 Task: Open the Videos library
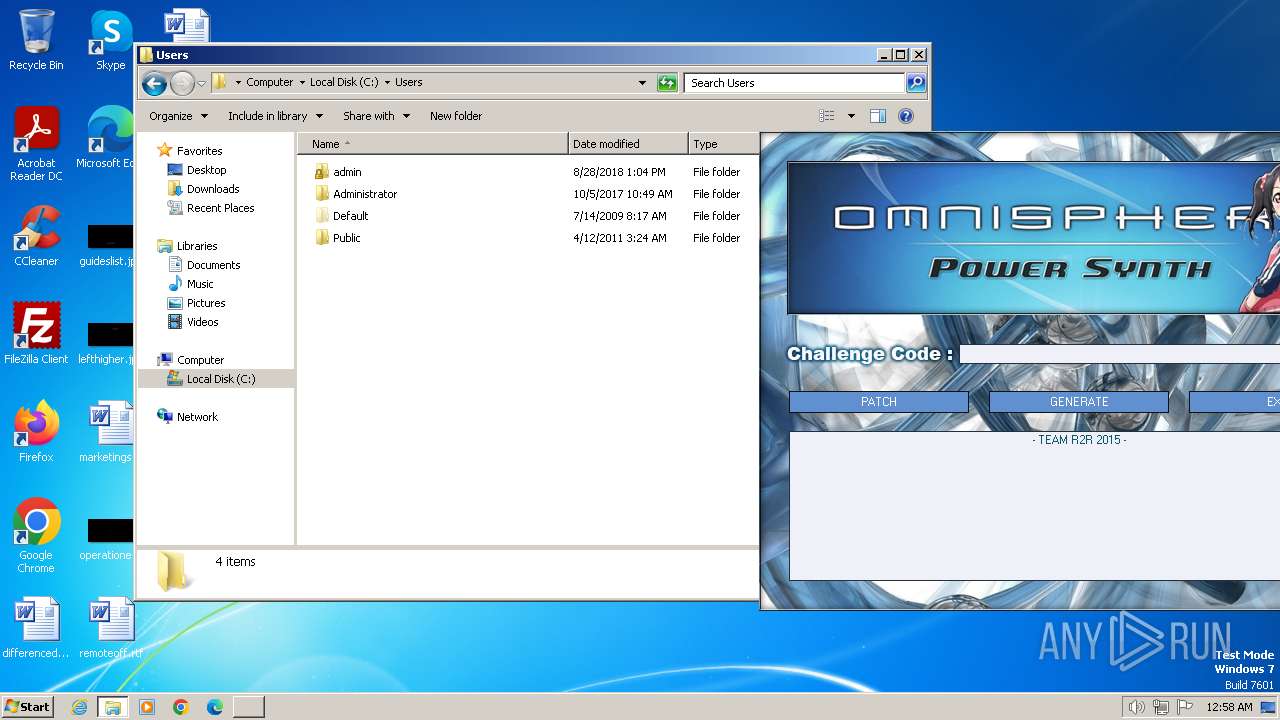click(x=202, y=322)
